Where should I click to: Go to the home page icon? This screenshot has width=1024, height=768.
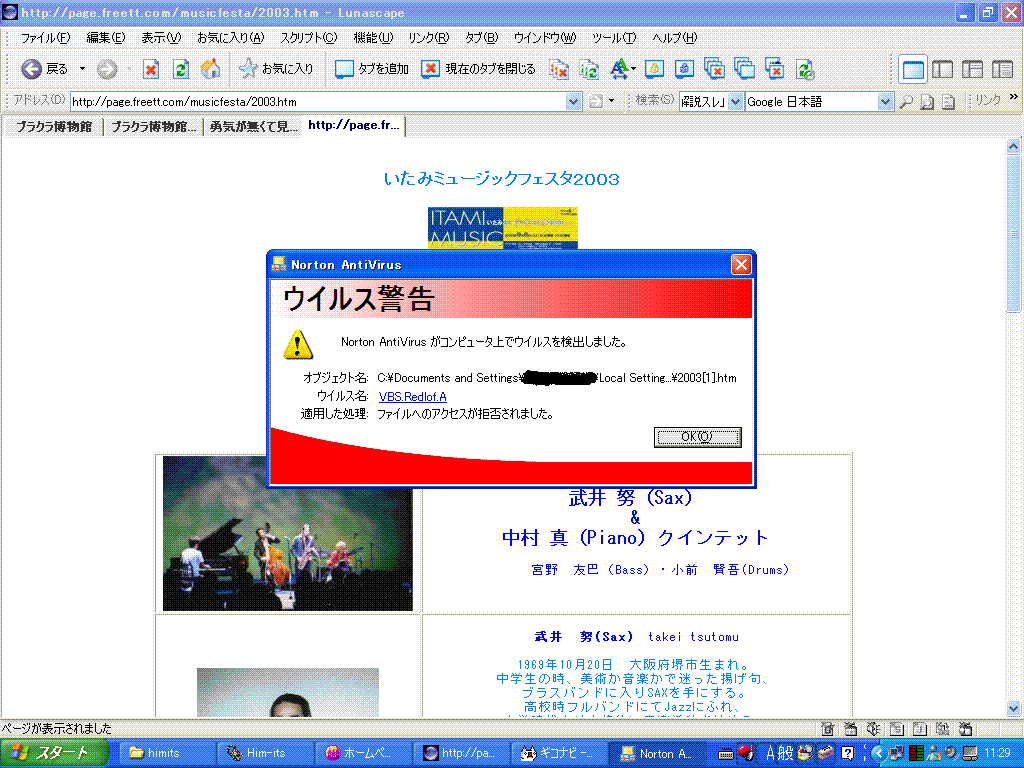pyautogui.click(x=210, y=69)
